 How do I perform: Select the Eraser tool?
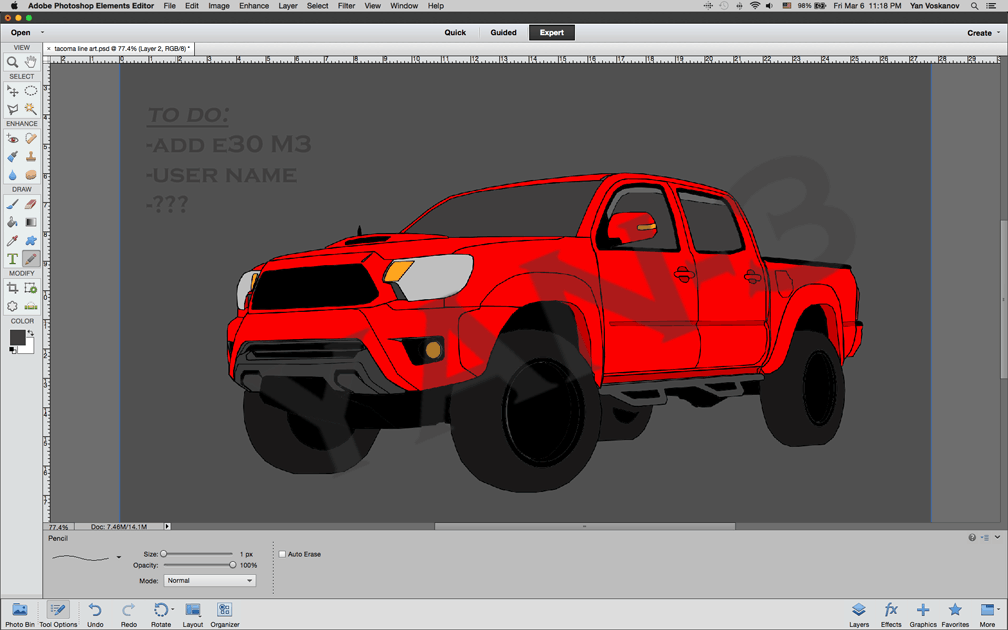pos(30,204)
